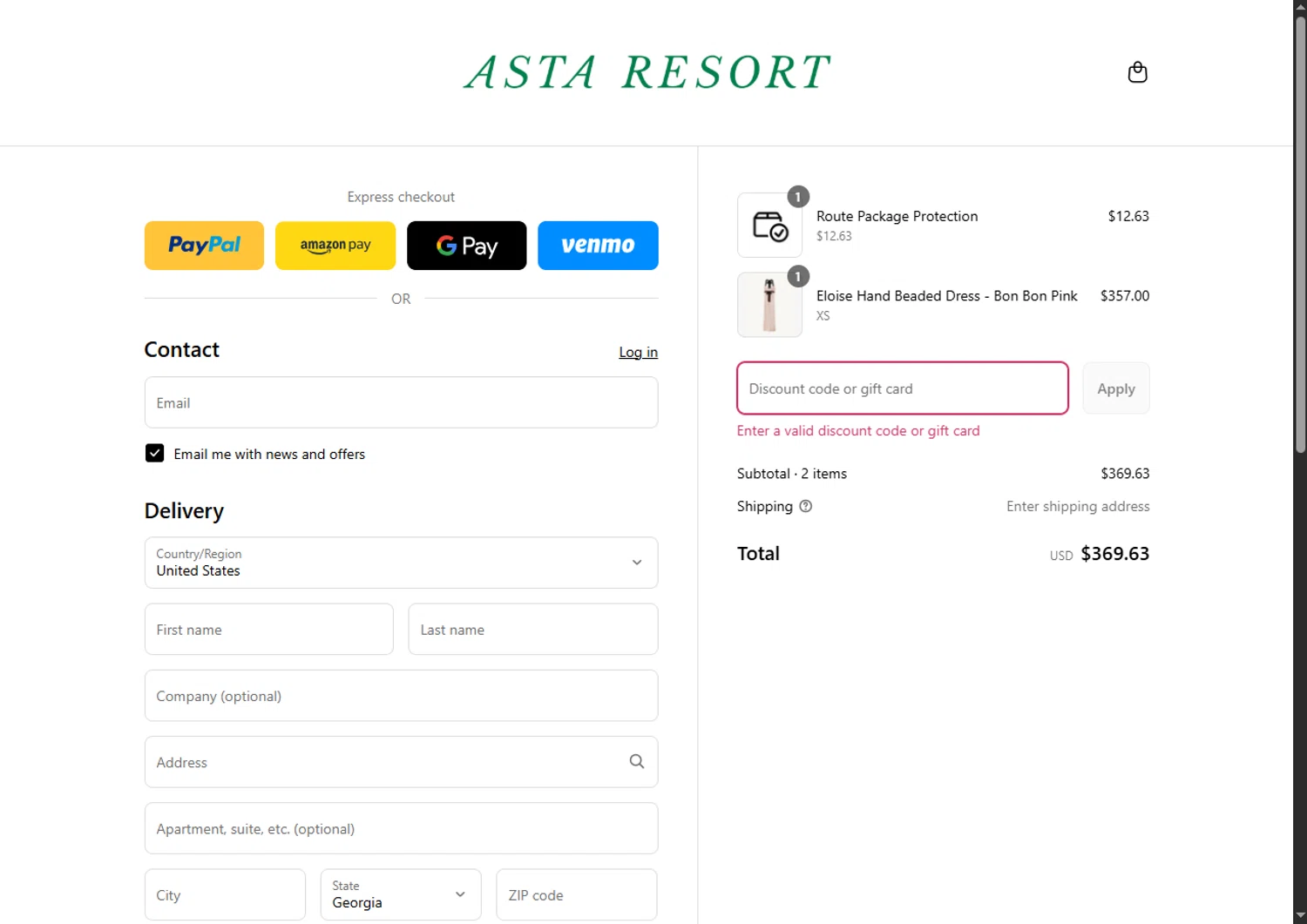
Task: Click the 'Subtotal · 2 items' label
Action: coord(792,474)
